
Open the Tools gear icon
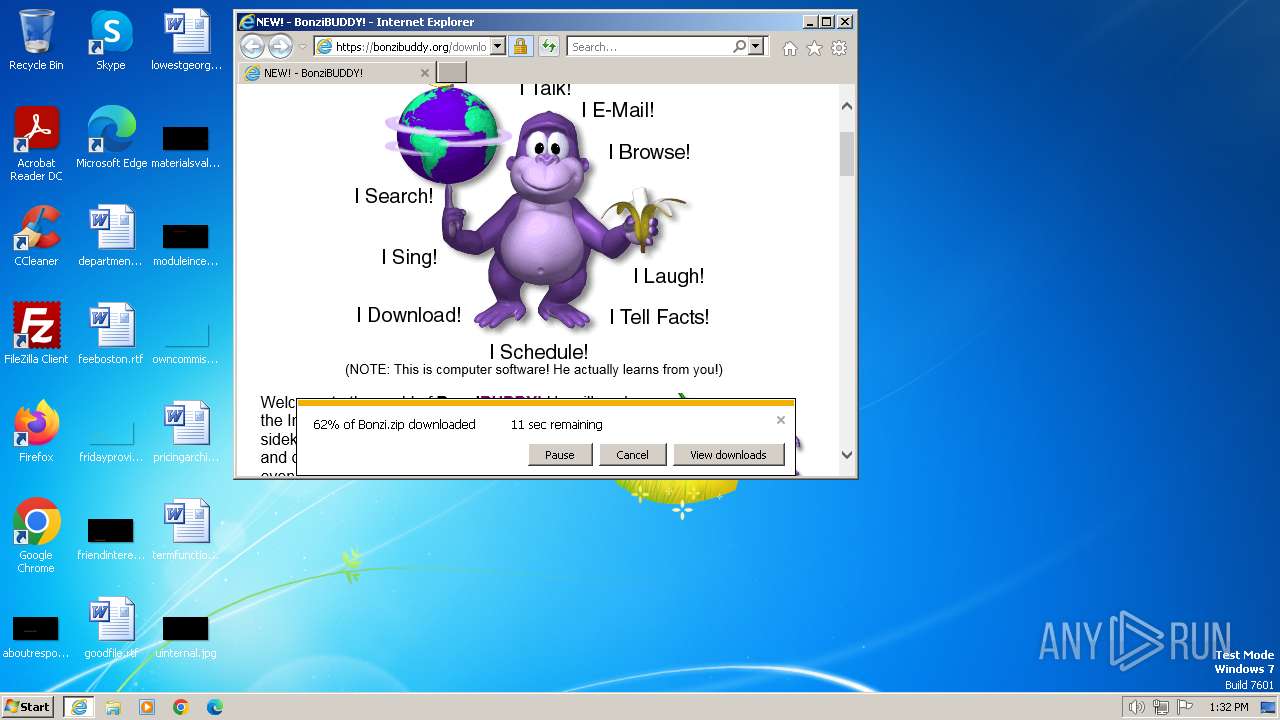[x=839, y=47]
